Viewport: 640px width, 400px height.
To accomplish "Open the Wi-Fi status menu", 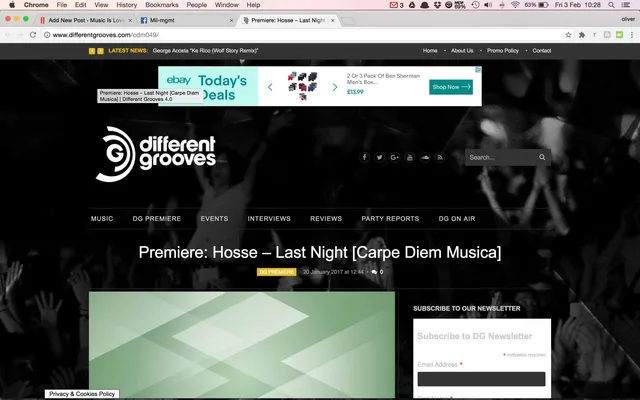I will pos(515,5).
